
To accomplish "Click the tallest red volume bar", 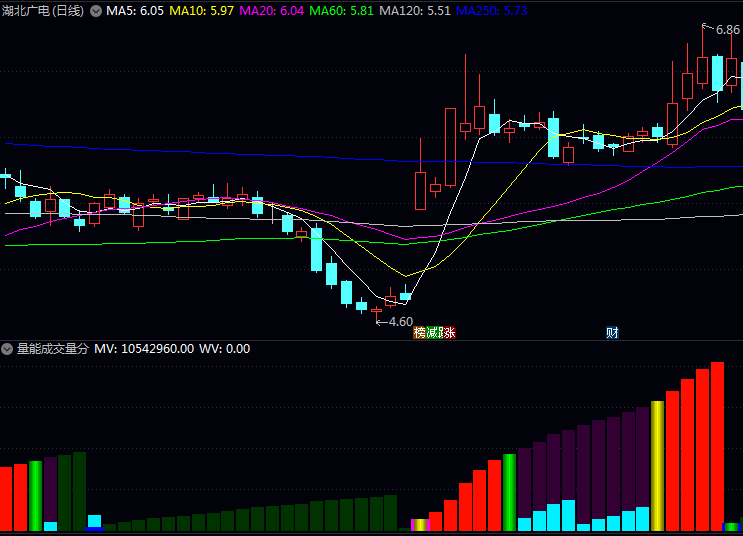I will pos(717,445).
